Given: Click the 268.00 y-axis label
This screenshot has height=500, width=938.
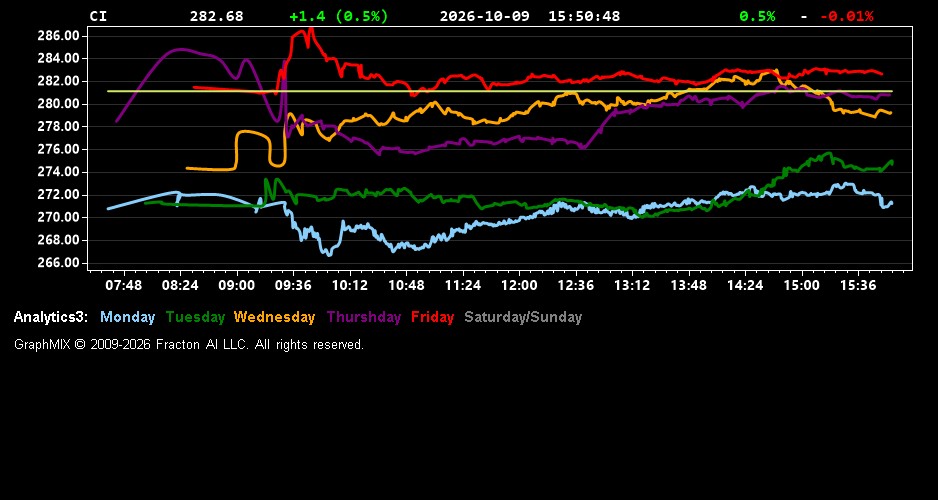Looking at the screenshot, I should coord(59,240).
